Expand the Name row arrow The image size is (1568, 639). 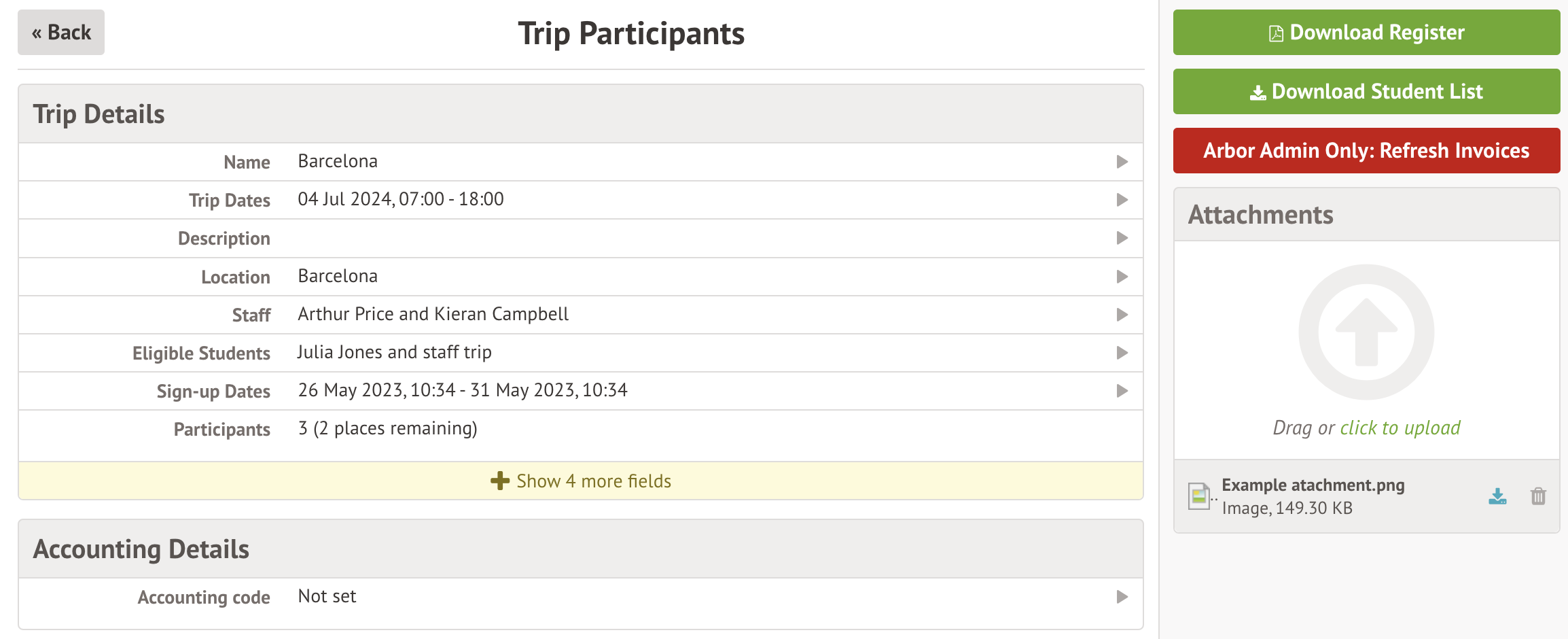1122,162
